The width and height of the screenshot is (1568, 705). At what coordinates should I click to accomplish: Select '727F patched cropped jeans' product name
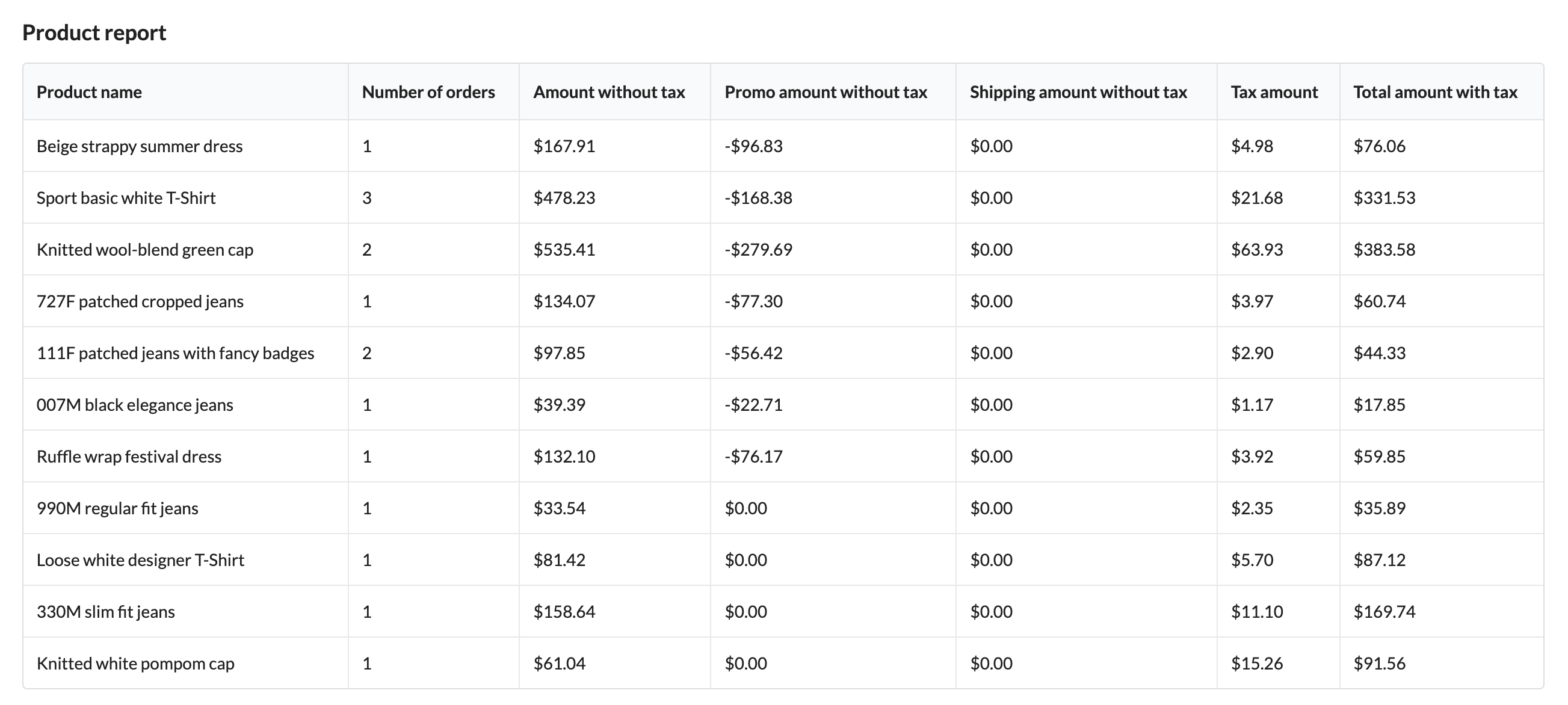140,301
